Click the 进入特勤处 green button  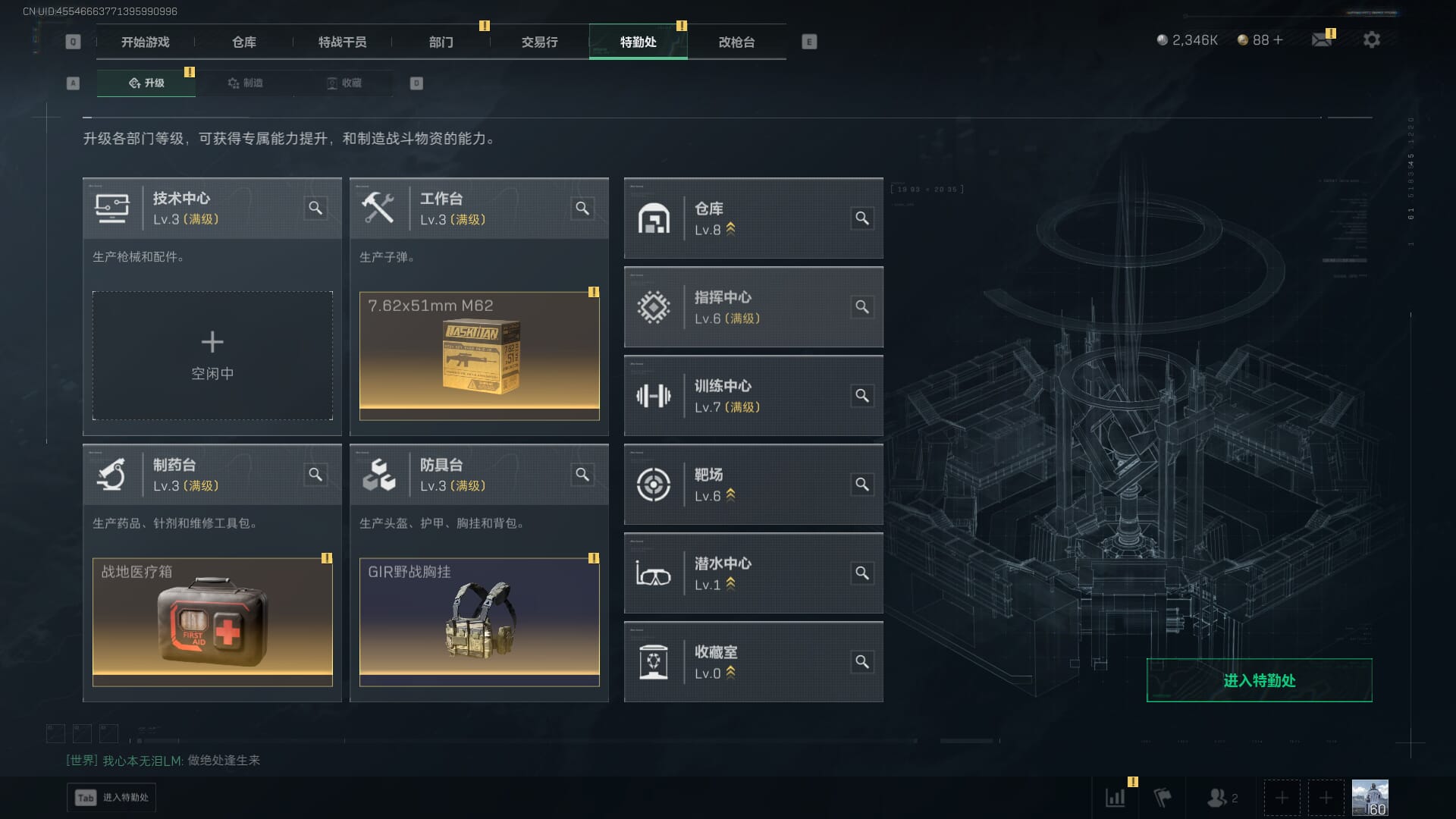[1259, 680]
